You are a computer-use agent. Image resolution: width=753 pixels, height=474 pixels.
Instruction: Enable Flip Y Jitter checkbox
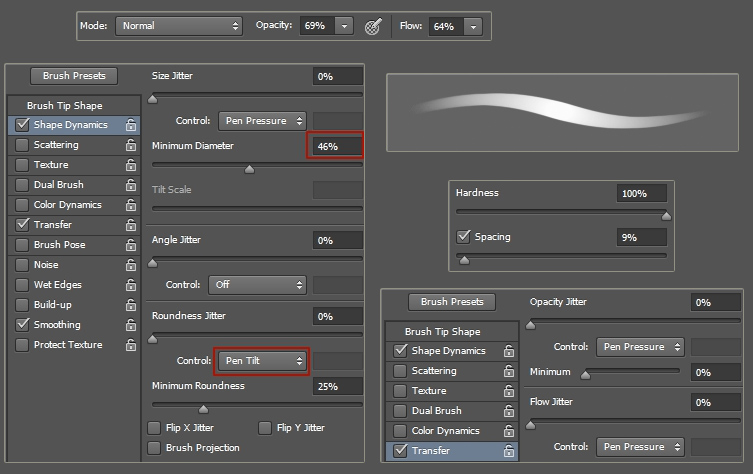[x=265, y=428]
